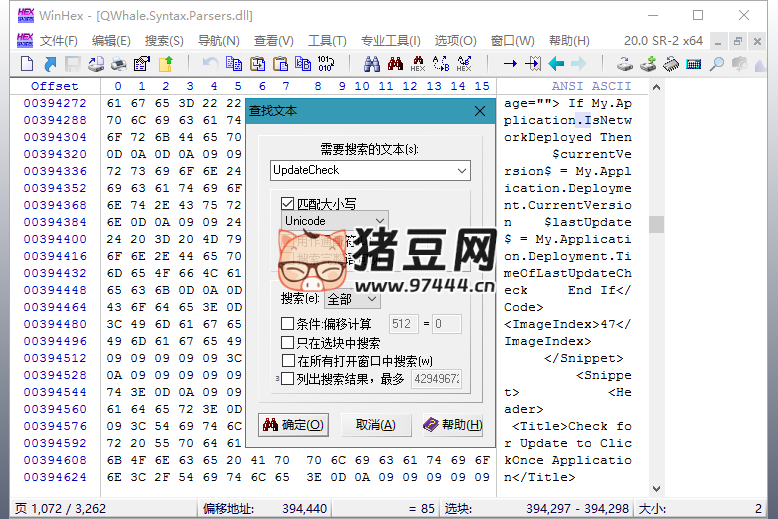Click the Open Disk icon with green plus

click(648, 64)
